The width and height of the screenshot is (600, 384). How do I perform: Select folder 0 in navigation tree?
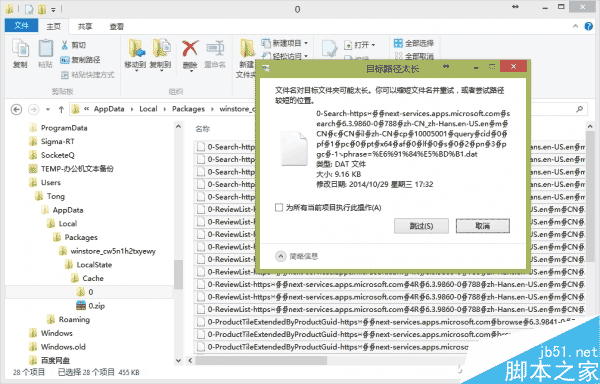[x=85, y=292]
